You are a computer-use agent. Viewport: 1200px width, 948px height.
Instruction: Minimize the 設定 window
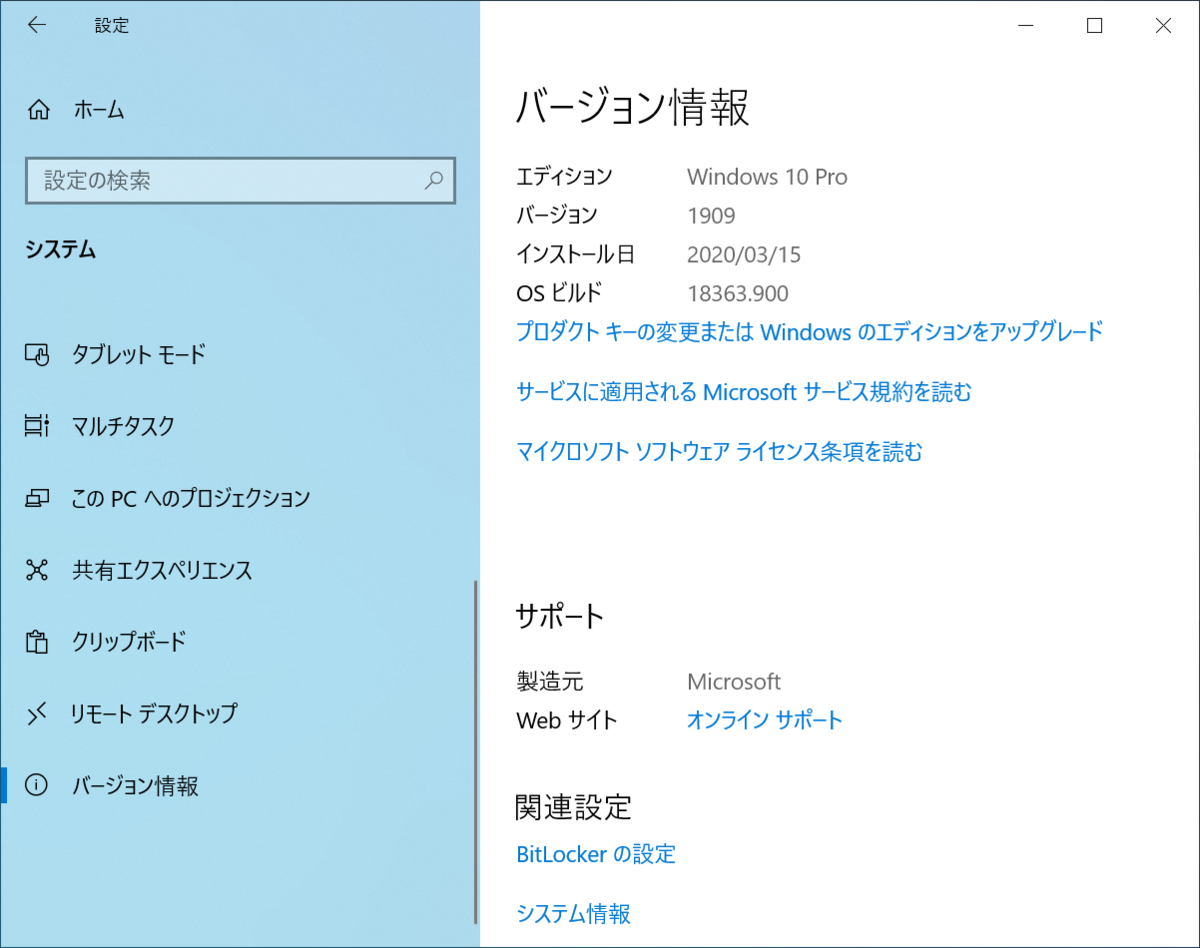(x=1025, y=26)
